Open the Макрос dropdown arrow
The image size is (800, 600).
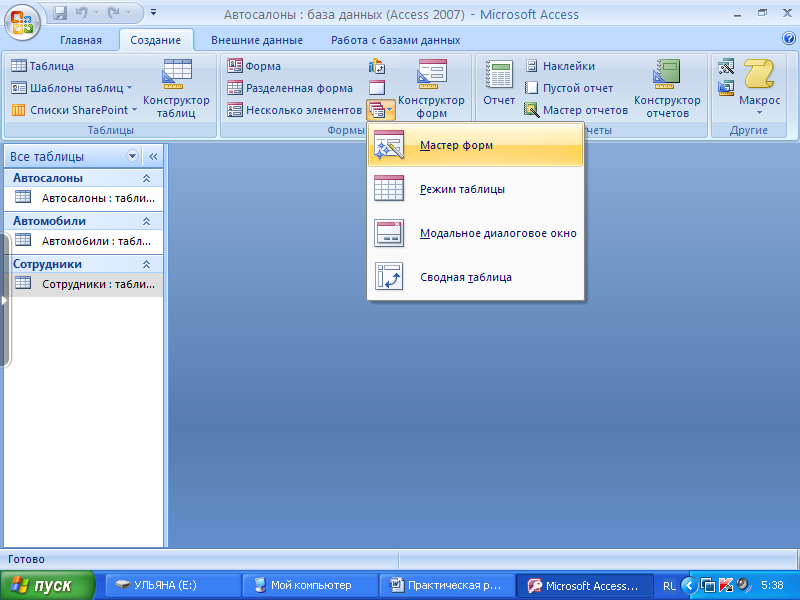[759, 112]
